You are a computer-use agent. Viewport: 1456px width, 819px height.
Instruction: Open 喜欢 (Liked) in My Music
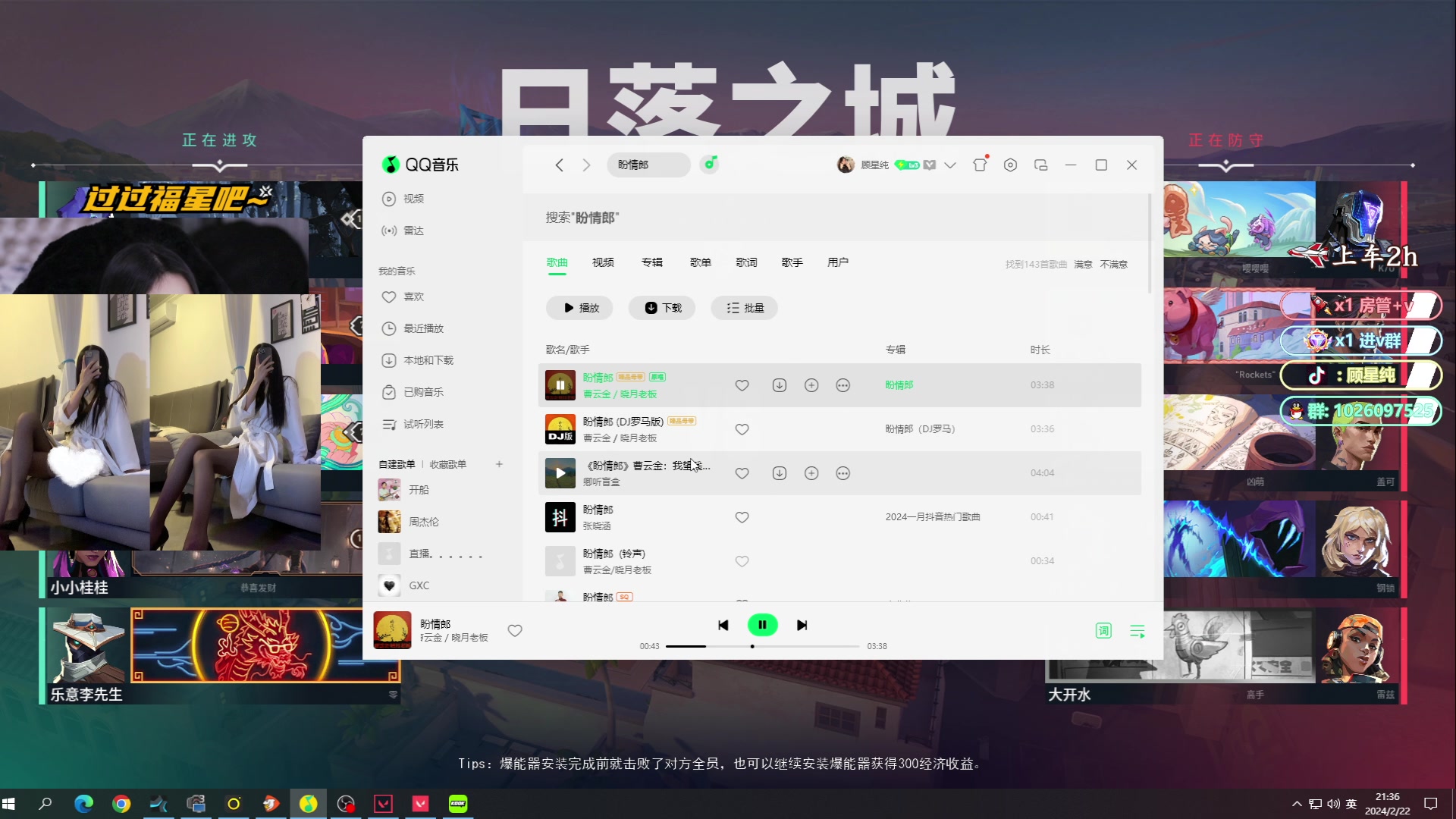403,297
